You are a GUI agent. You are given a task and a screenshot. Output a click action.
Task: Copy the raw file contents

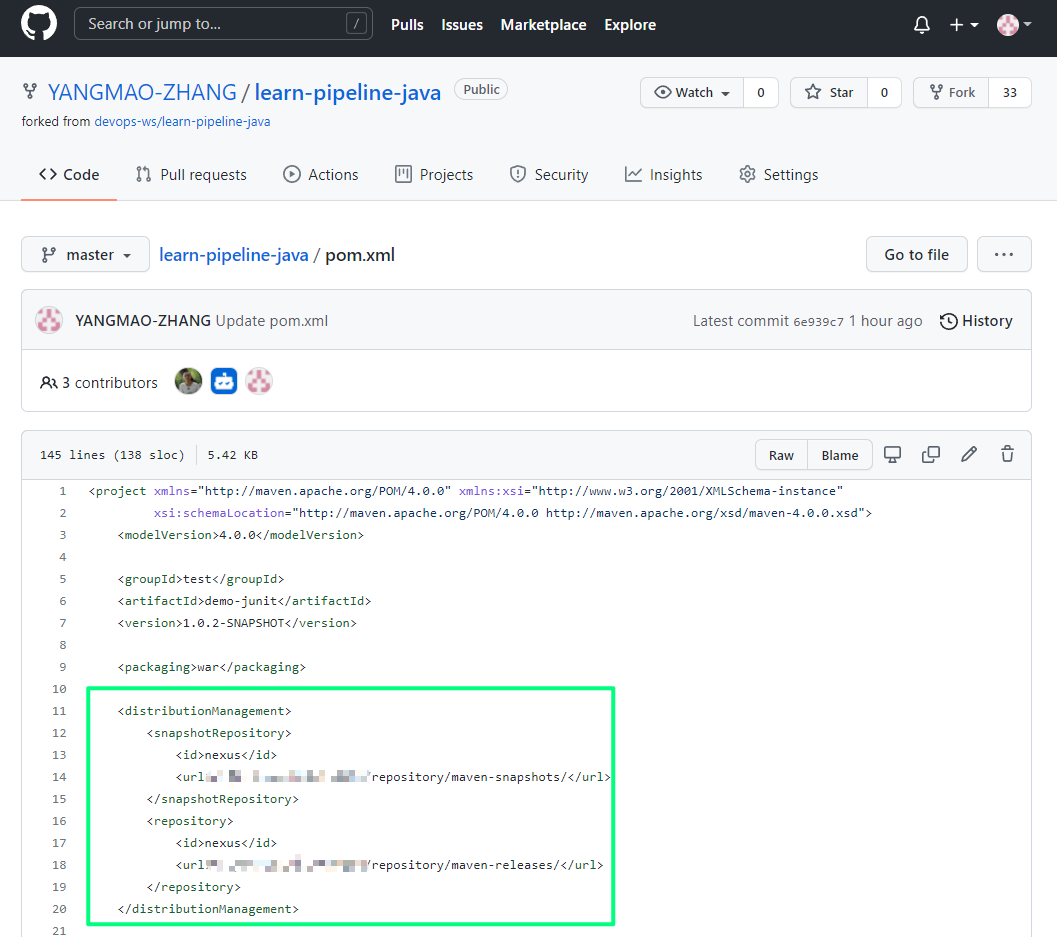(931, 455)
